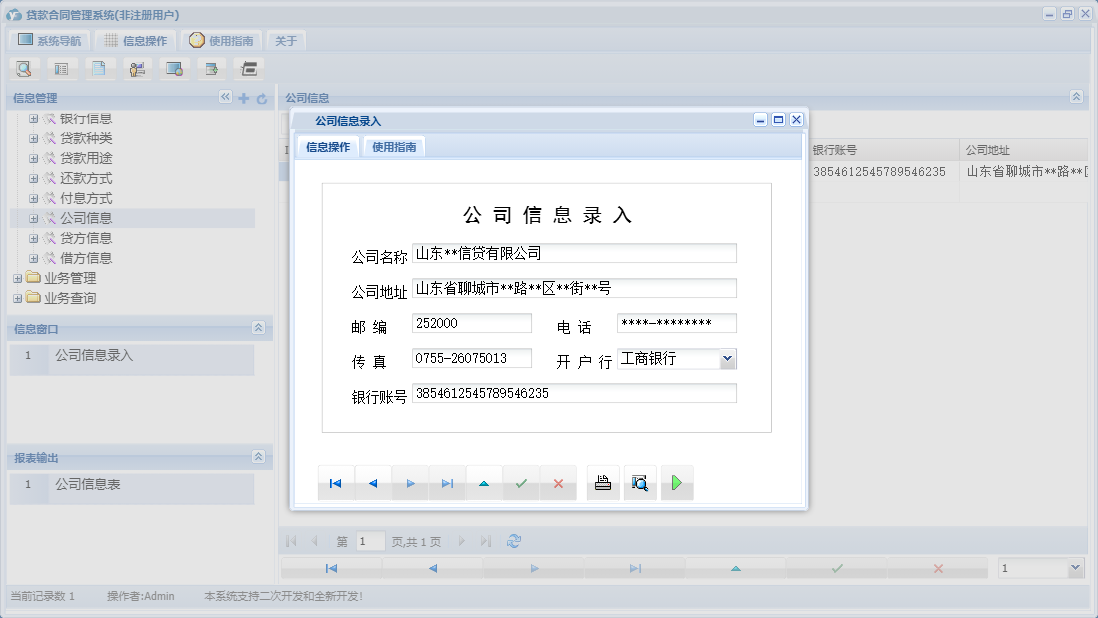1098x618 pixels.
Task: Open the 开户行 bank dropdown
Action: pyautogui.click(x=729, y=358)
